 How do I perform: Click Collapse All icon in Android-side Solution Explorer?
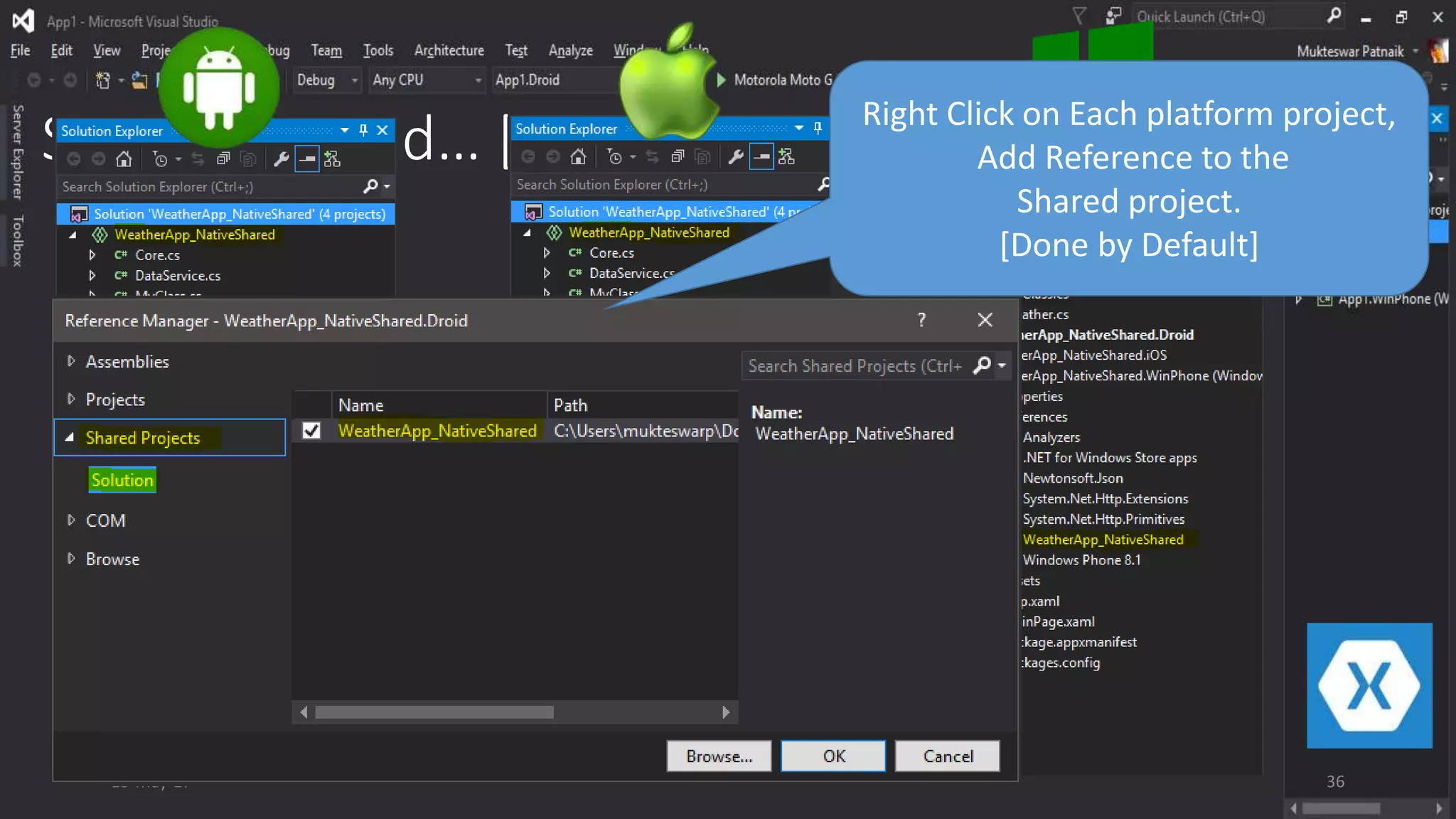click(x=223, y=159)
